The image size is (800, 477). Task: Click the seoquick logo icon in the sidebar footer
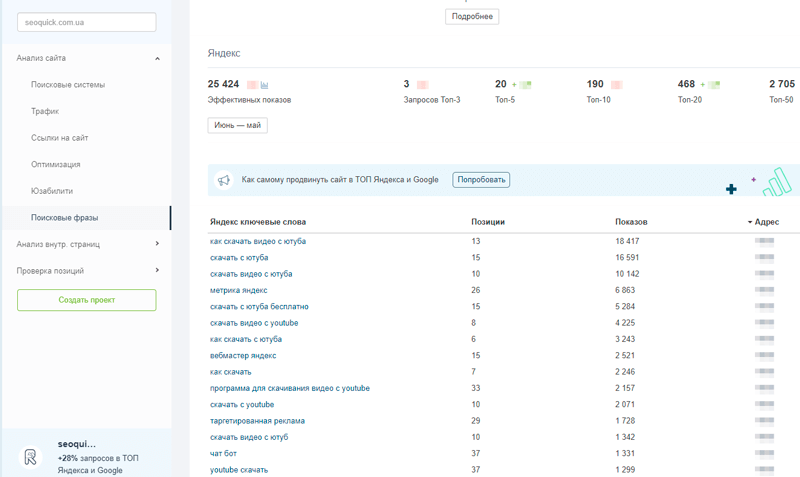click(31, 457)
